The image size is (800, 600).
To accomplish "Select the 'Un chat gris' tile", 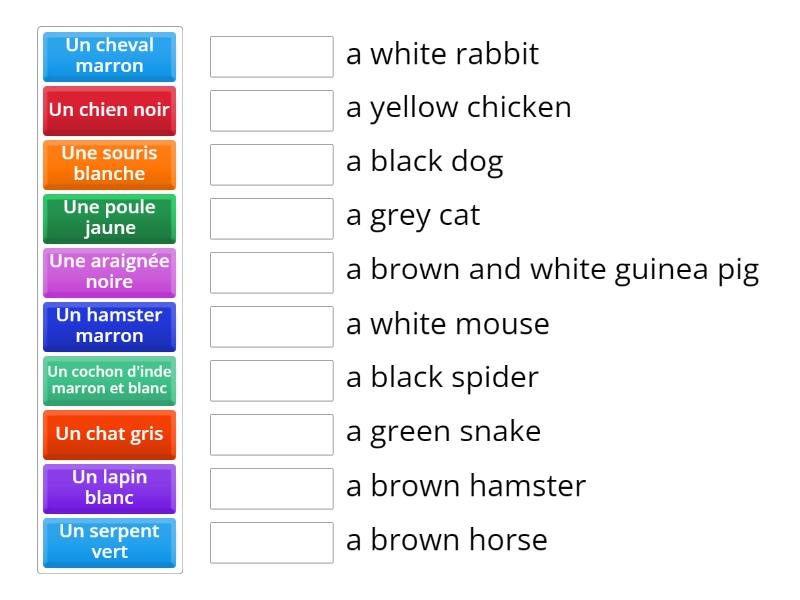I will pyautogui.click(x=109, y=435).
